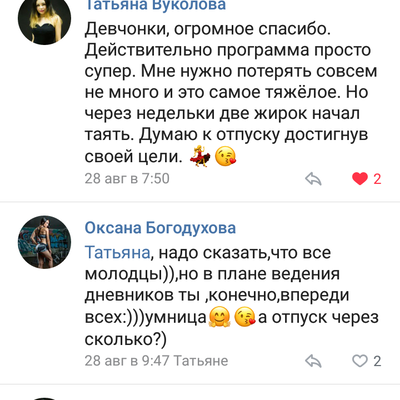Tap the Татьяне reply-to label
Image resolution: width=400 pixels, height=400 pixels.
[x=201, y=361]
